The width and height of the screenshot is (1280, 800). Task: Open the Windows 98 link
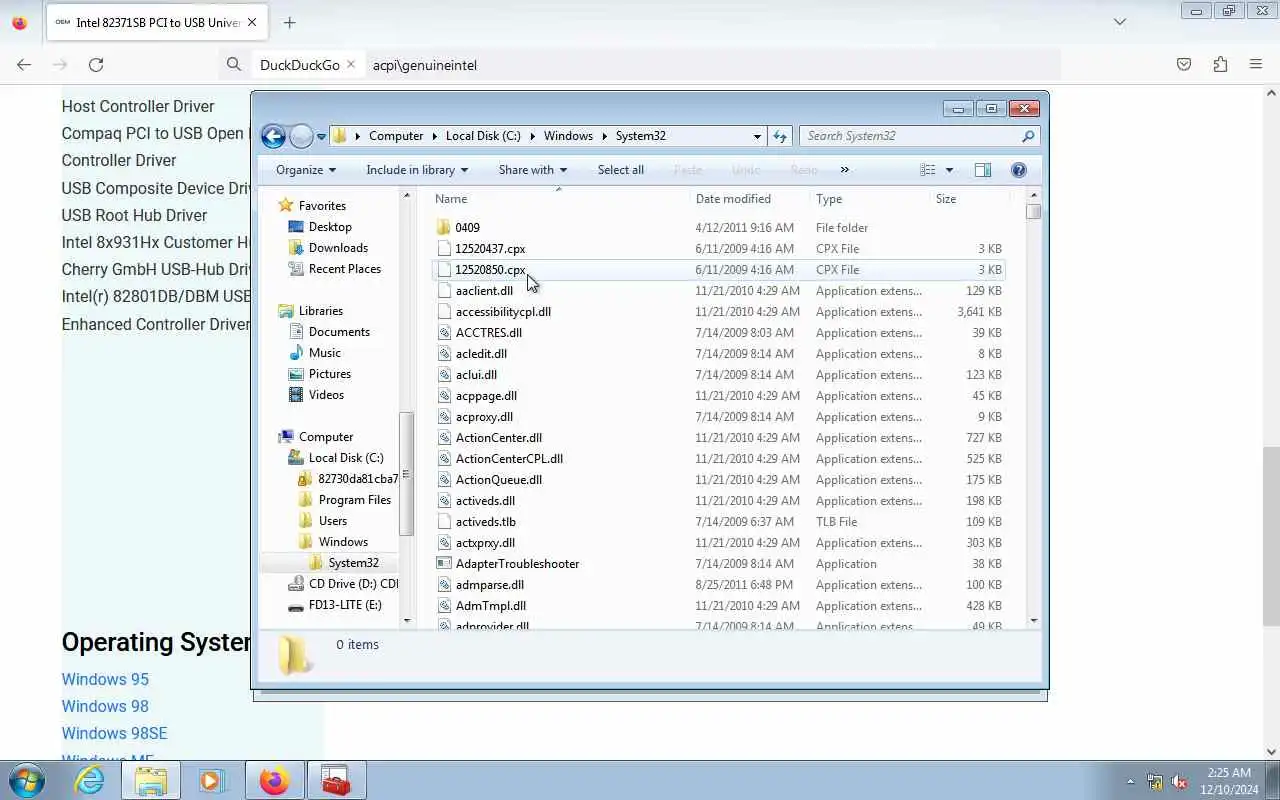(105, 706)
